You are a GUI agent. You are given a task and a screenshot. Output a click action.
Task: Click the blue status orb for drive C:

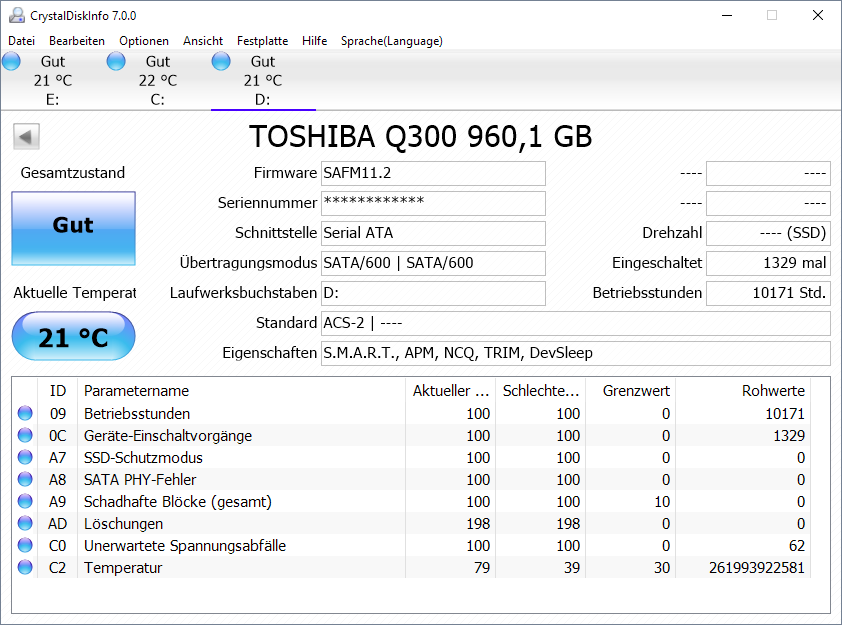click(x=116, y=61)
